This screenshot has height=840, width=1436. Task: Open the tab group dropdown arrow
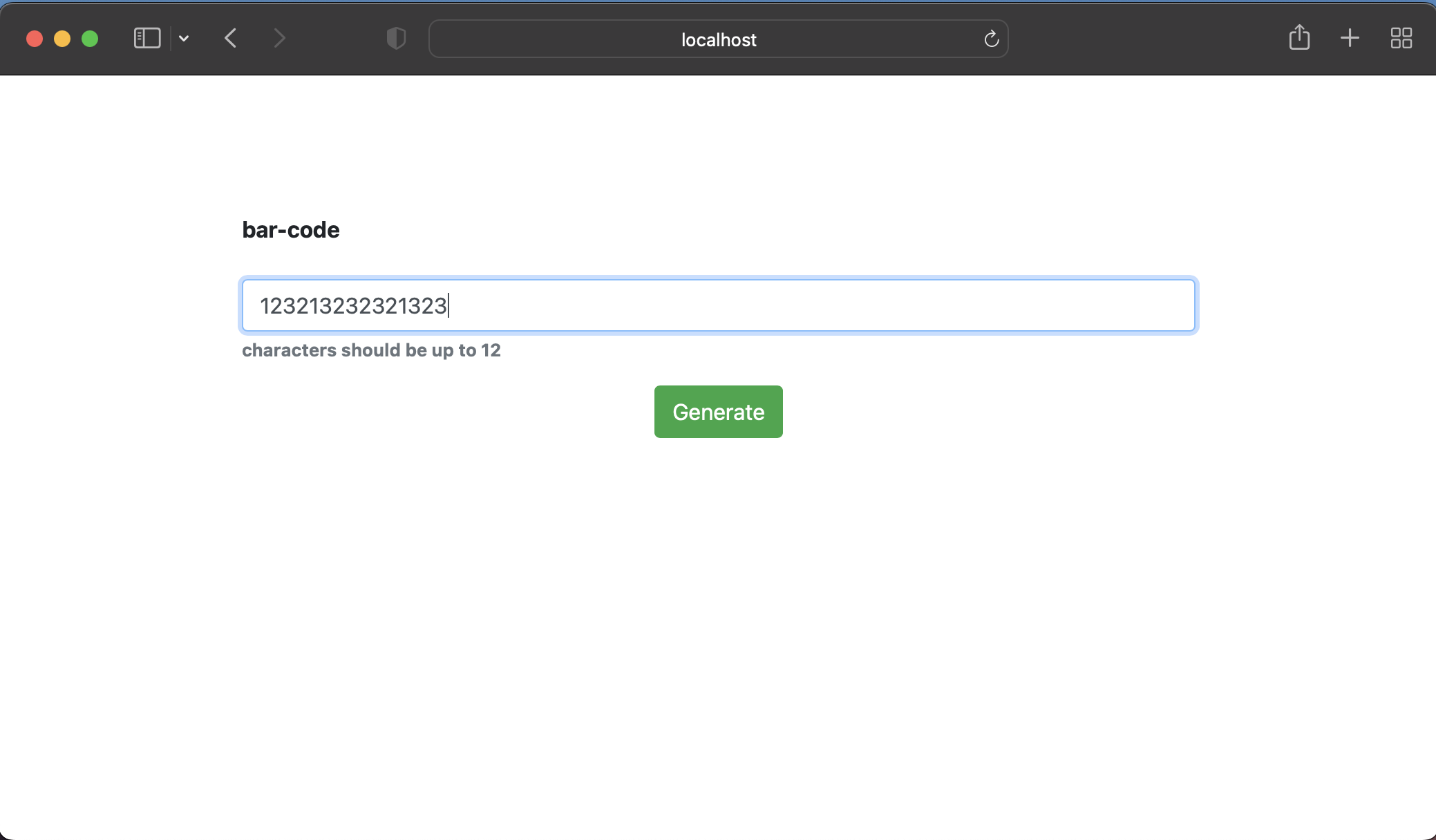183,38
